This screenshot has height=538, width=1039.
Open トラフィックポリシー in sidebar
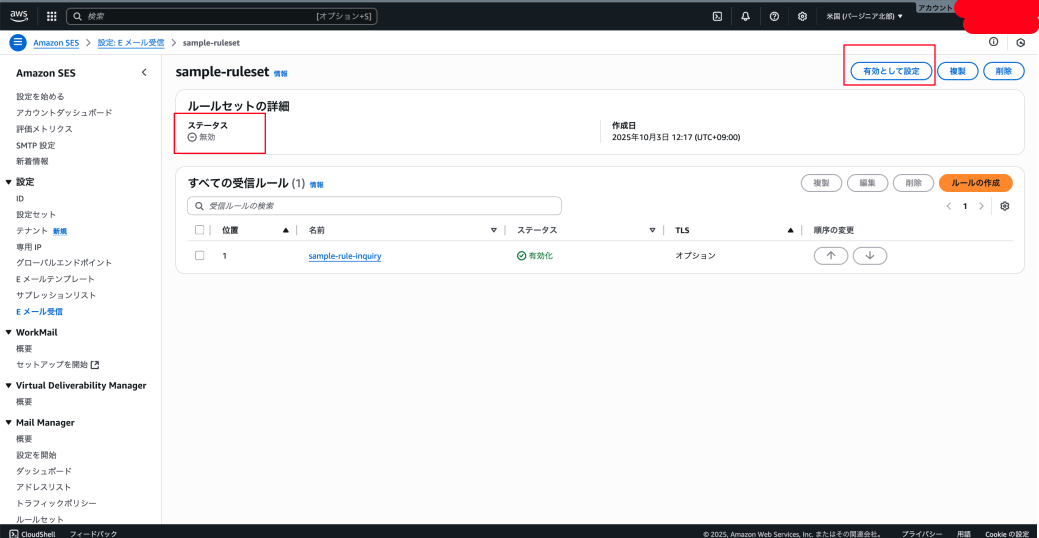[x=56, y=504]
